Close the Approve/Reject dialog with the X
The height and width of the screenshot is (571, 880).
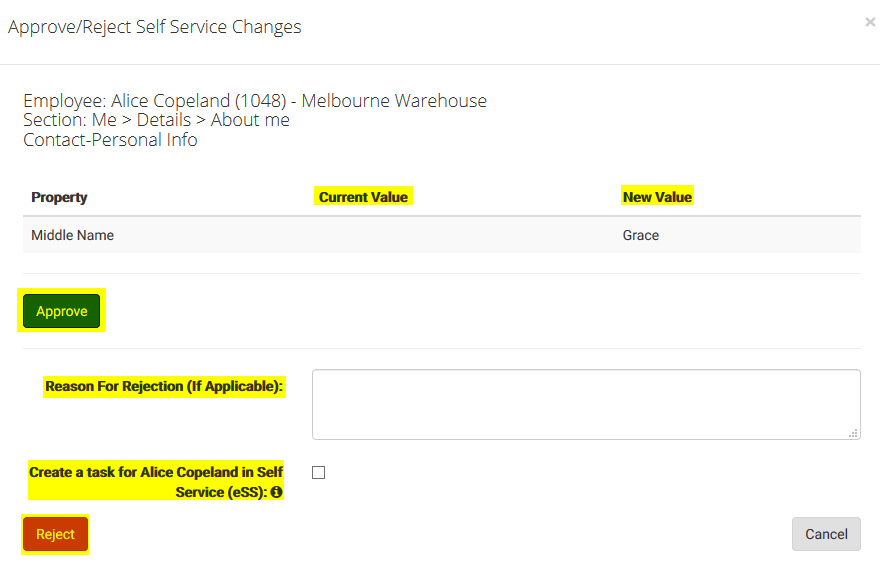[x=870, y=22]
